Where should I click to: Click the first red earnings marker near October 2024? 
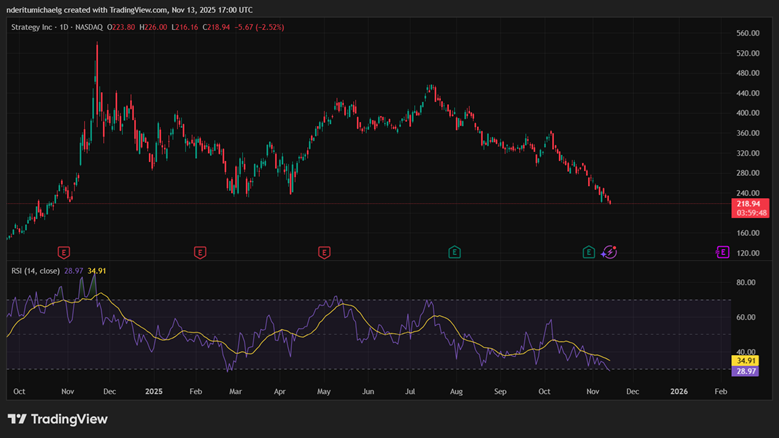pyautogui.click(x=64, y=252)
